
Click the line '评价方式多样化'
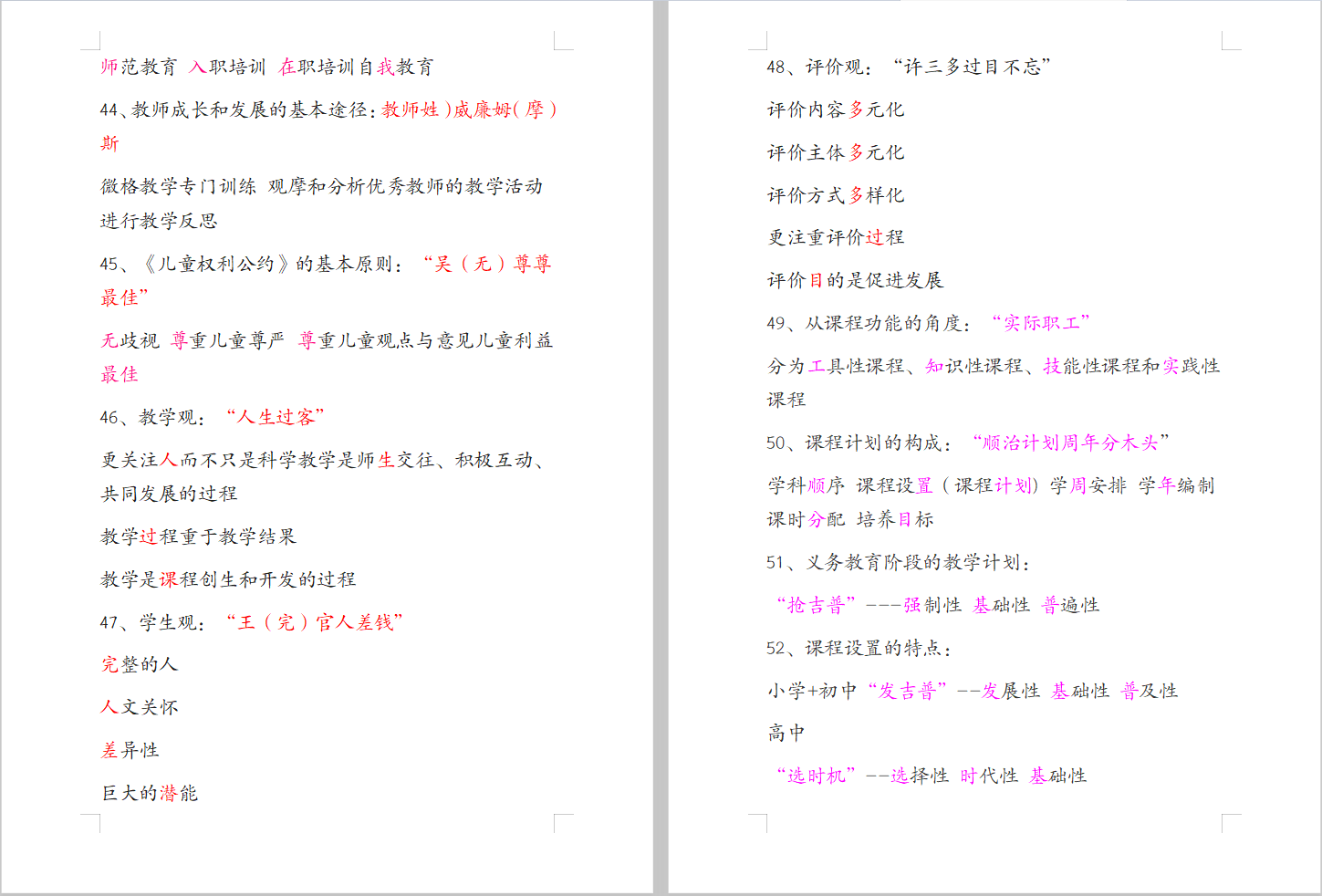836,195
